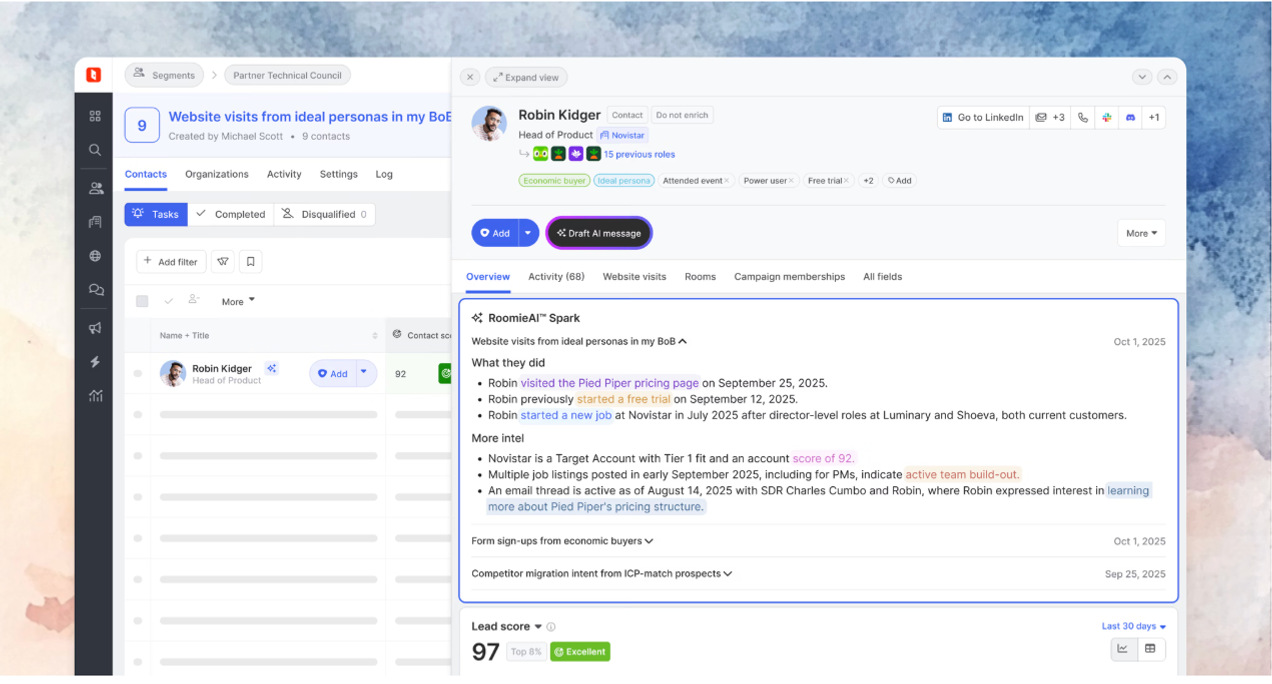The width and height of the screenshot is (1272, 684).
Task: Open the contacts people icon in sidebar
Action: pos(95,188)
